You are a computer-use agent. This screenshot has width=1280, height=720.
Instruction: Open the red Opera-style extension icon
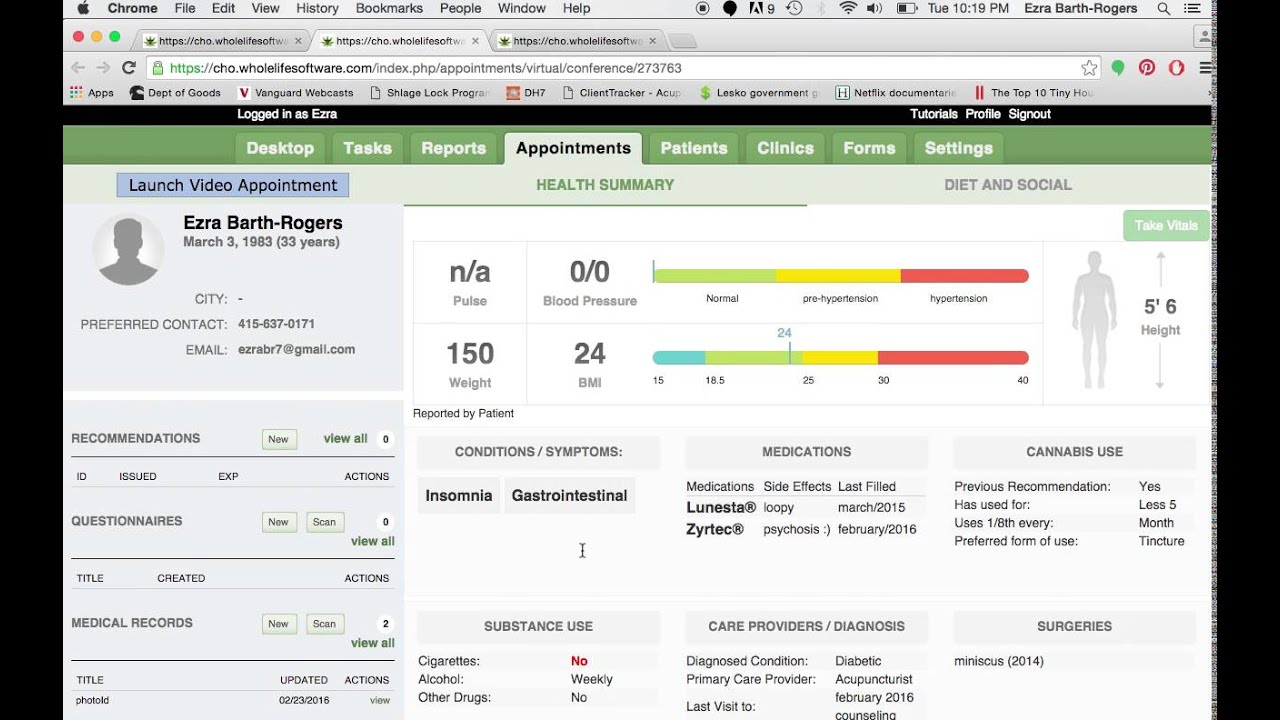pos(1177,68)
